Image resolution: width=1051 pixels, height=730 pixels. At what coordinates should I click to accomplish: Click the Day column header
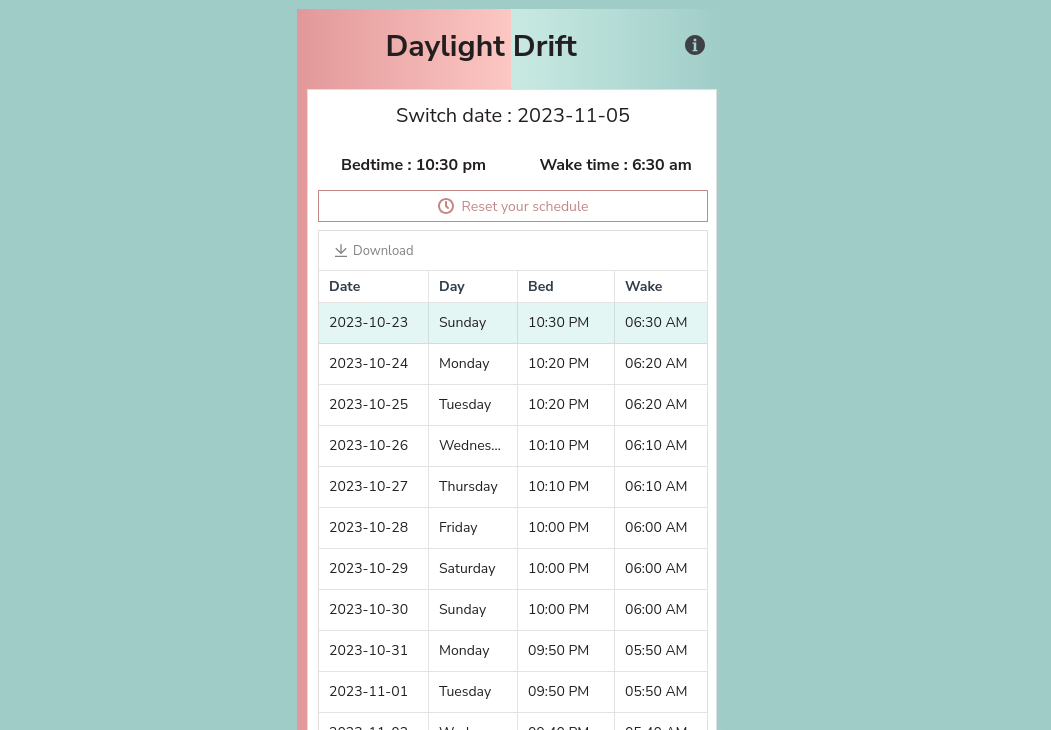click(x=452, y=286)
